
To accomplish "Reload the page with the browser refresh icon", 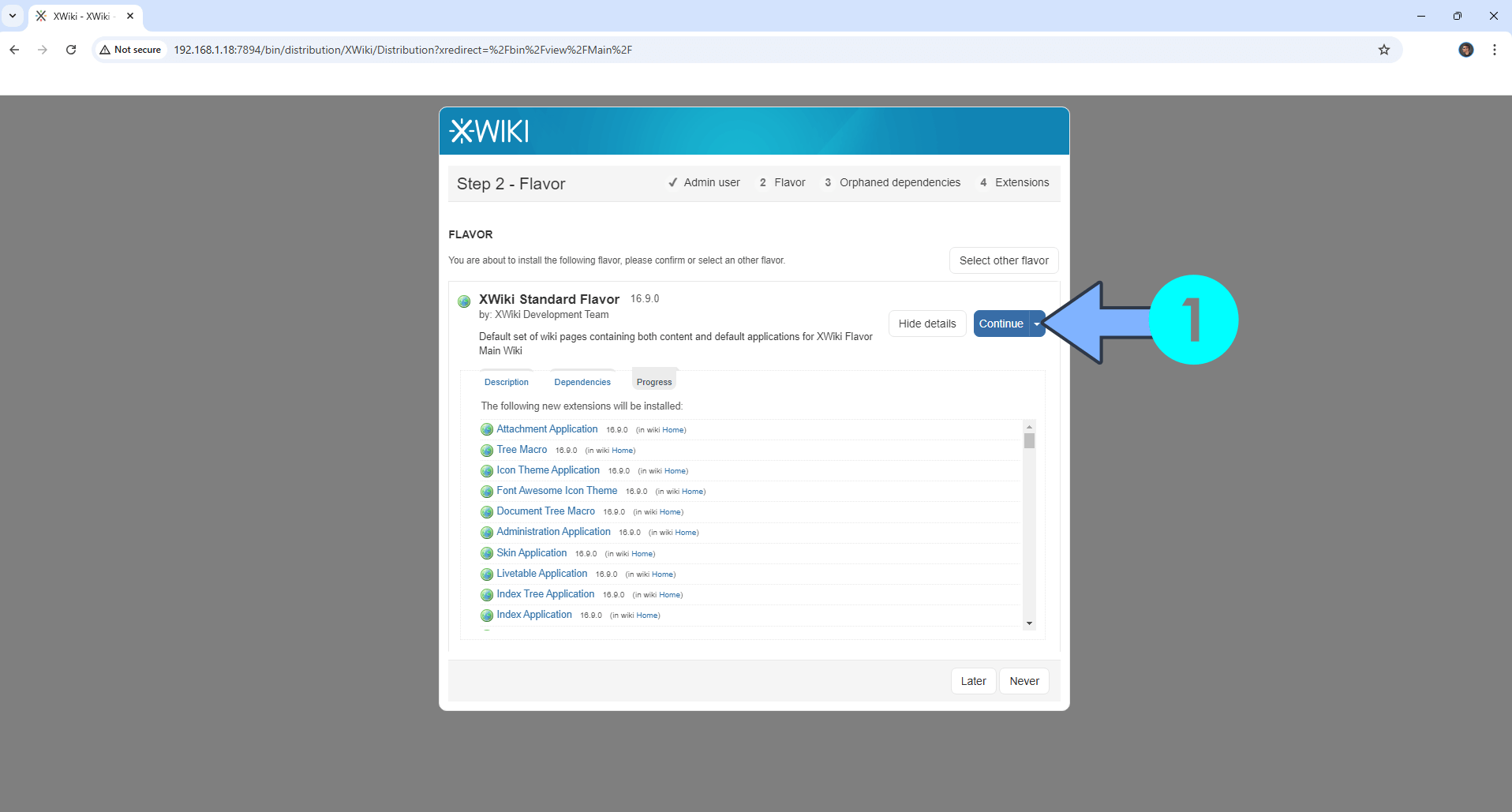I will [x=71, y=50].
